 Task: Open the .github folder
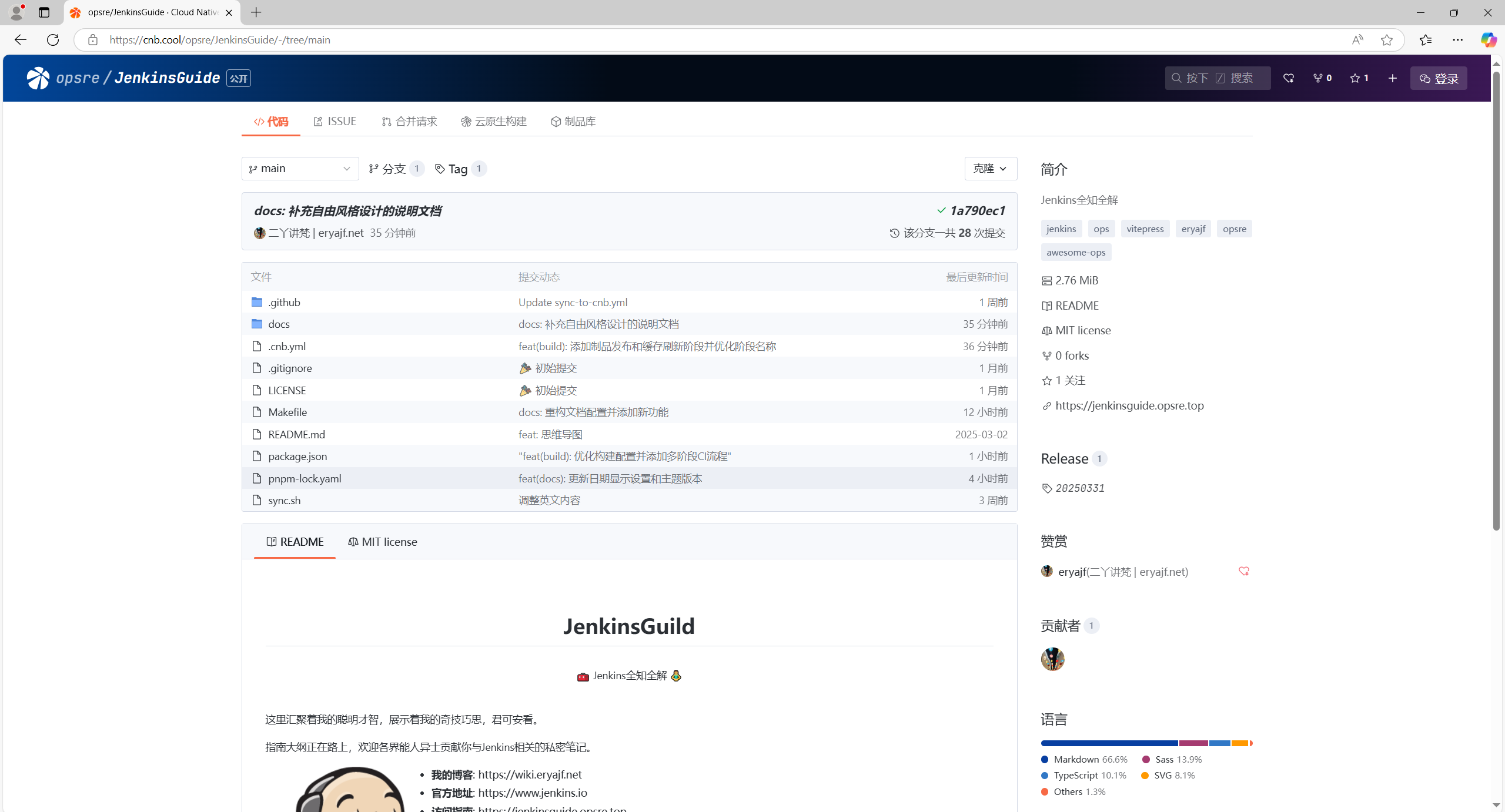284,302
